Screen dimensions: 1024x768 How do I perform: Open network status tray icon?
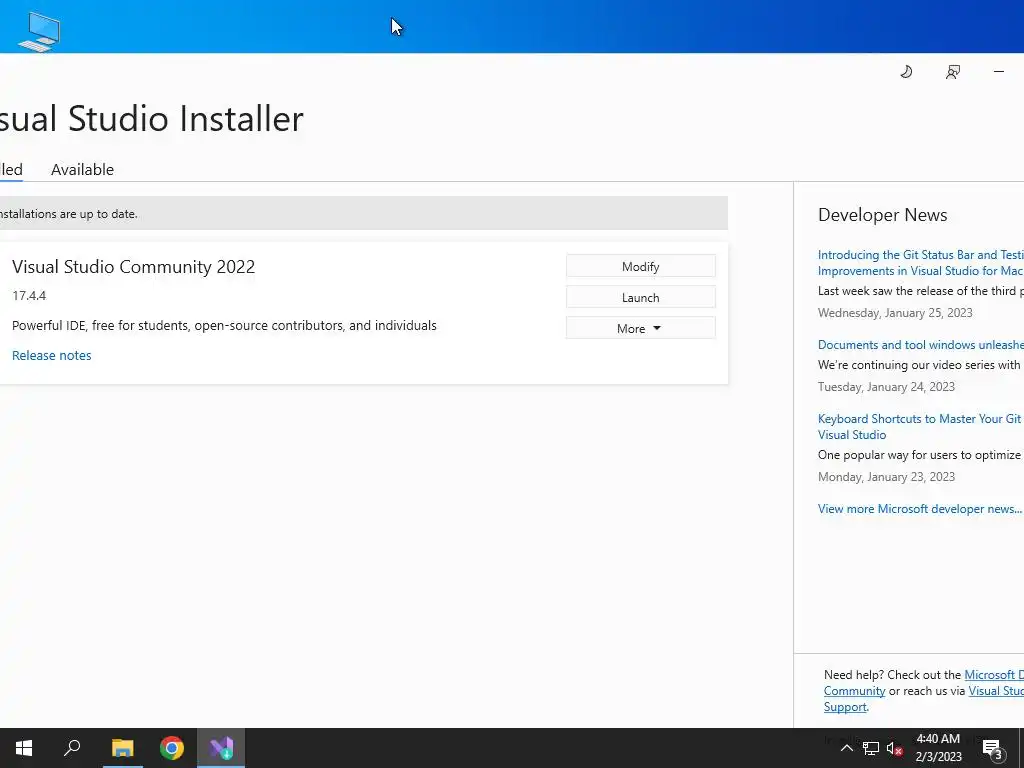tap(871, 748)
